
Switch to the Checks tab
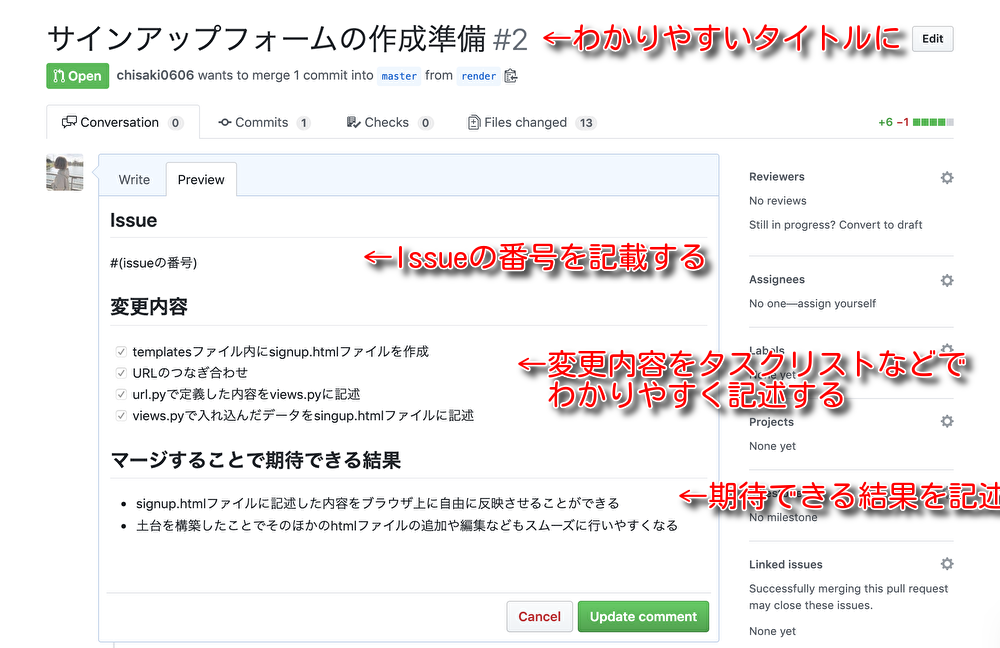point(390,122)
